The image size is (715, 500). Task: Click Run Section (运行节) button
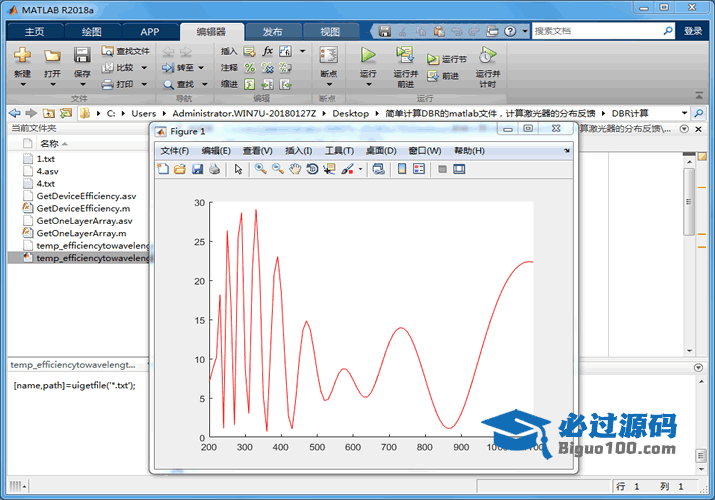coord(446,59)
